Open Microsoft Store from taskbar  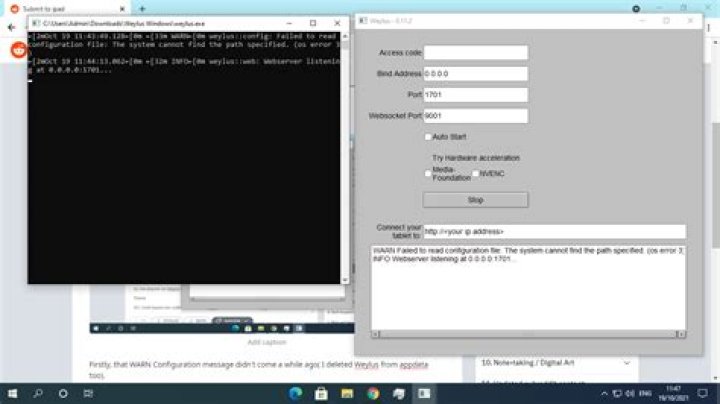pyautogui.click(x=321, y=393)
